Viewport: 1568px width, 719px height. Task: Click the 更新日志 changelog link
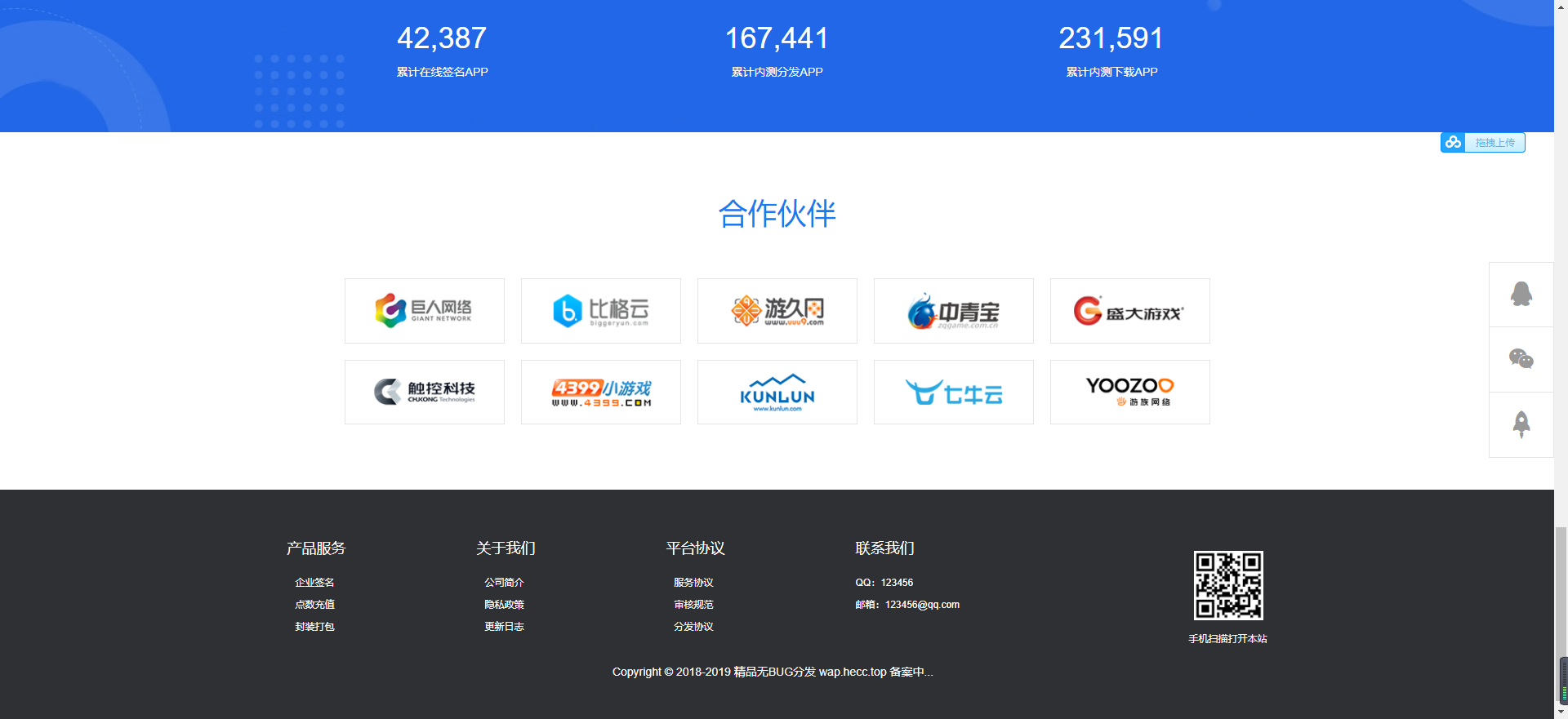click(504, 627)
